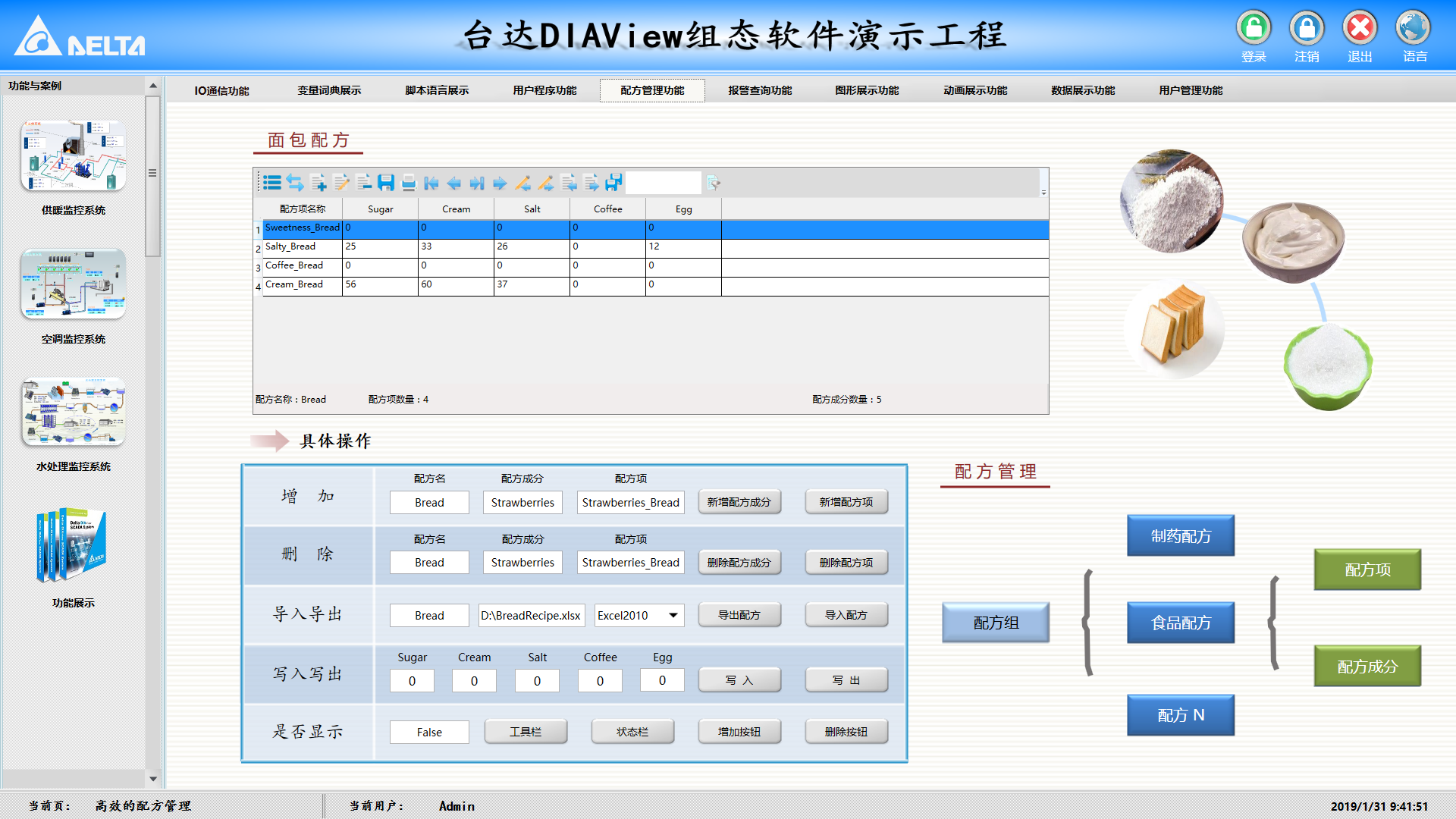Click the filter icon at toolbar's right end

coord(714,183)
